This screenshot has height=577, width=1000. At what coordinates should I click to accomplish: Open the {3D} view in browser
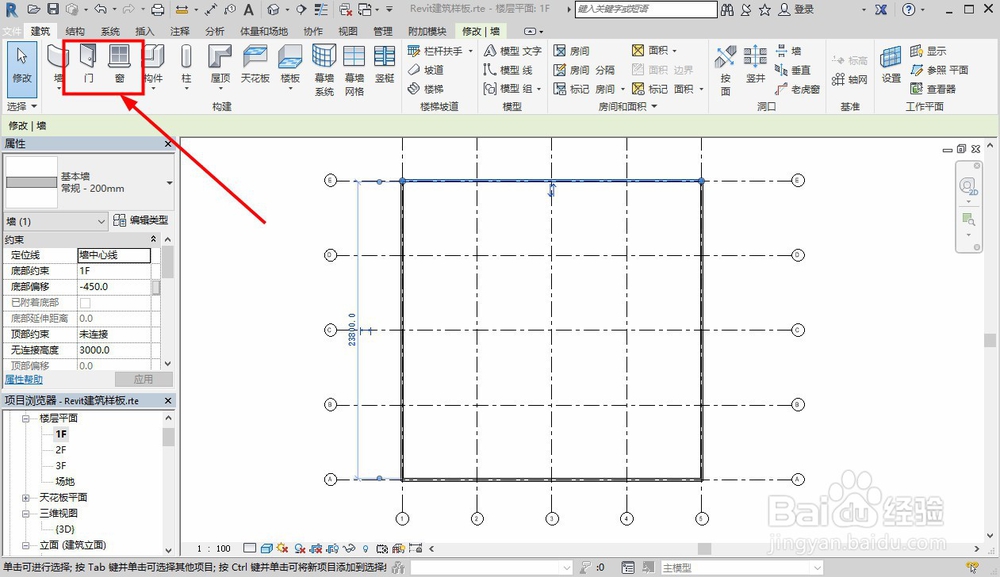64,529
